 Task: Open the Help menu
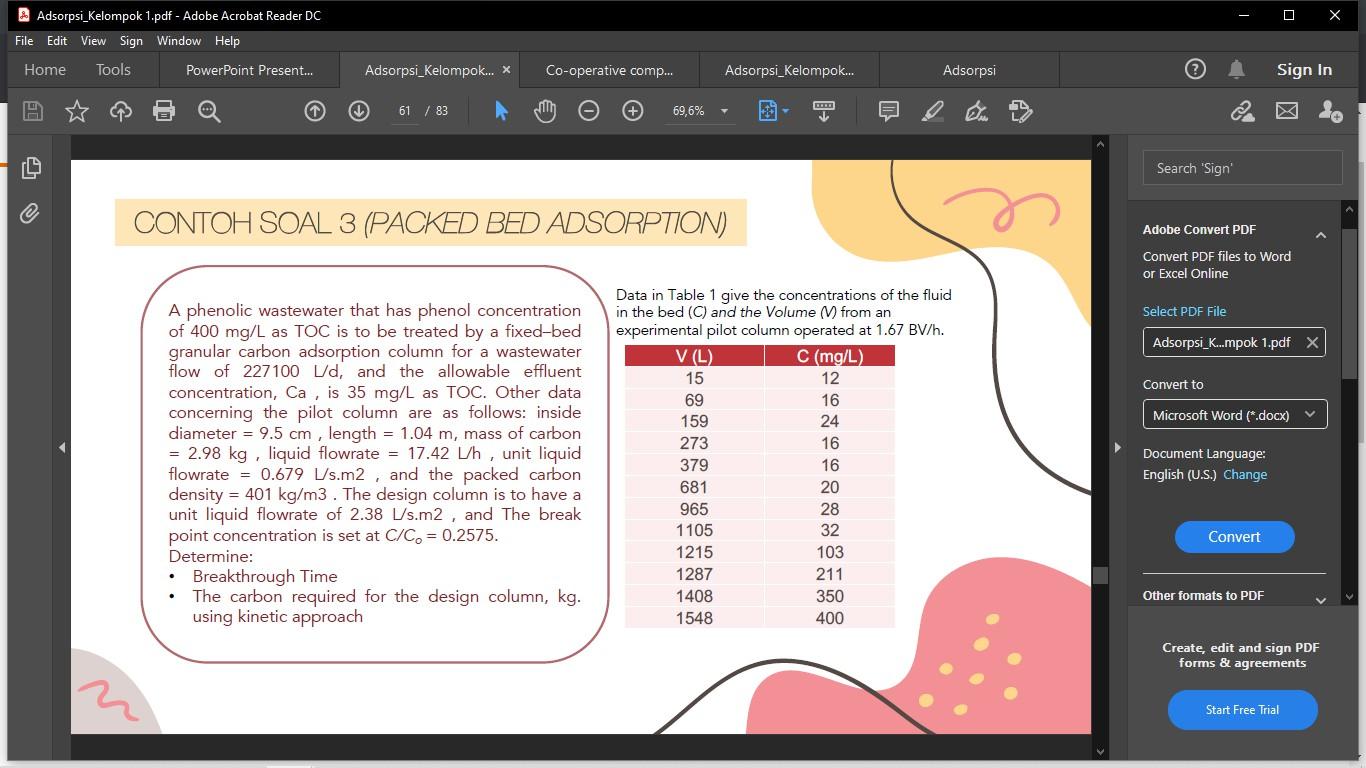point(227,41)
